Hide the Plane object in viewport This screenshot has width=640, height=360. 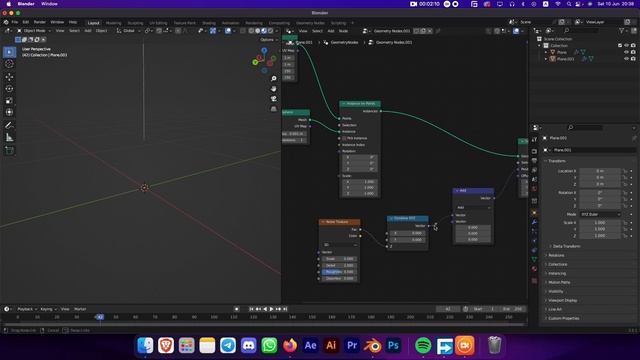point(627,52)
